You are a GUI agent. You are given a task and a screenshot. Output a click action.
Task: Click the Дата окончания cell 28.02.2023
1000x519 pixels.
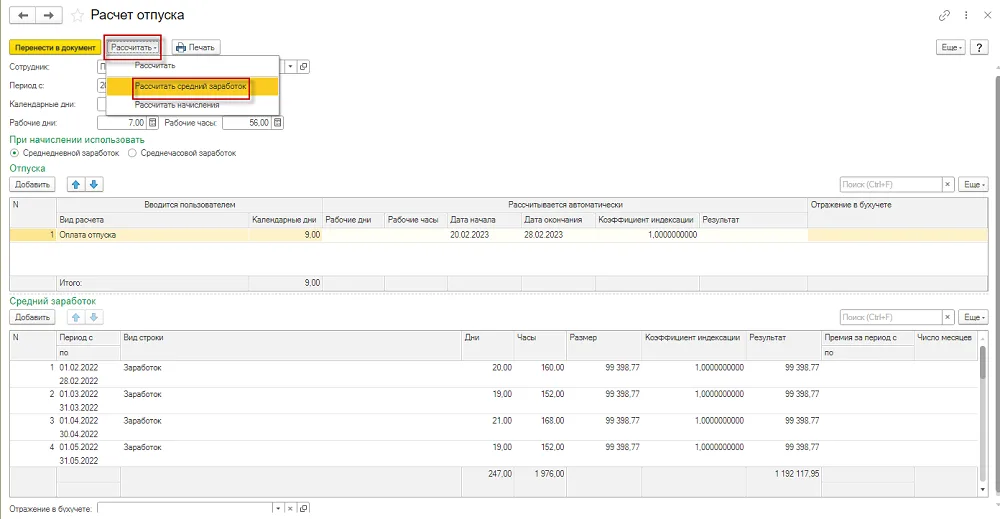tap(558, 235)
